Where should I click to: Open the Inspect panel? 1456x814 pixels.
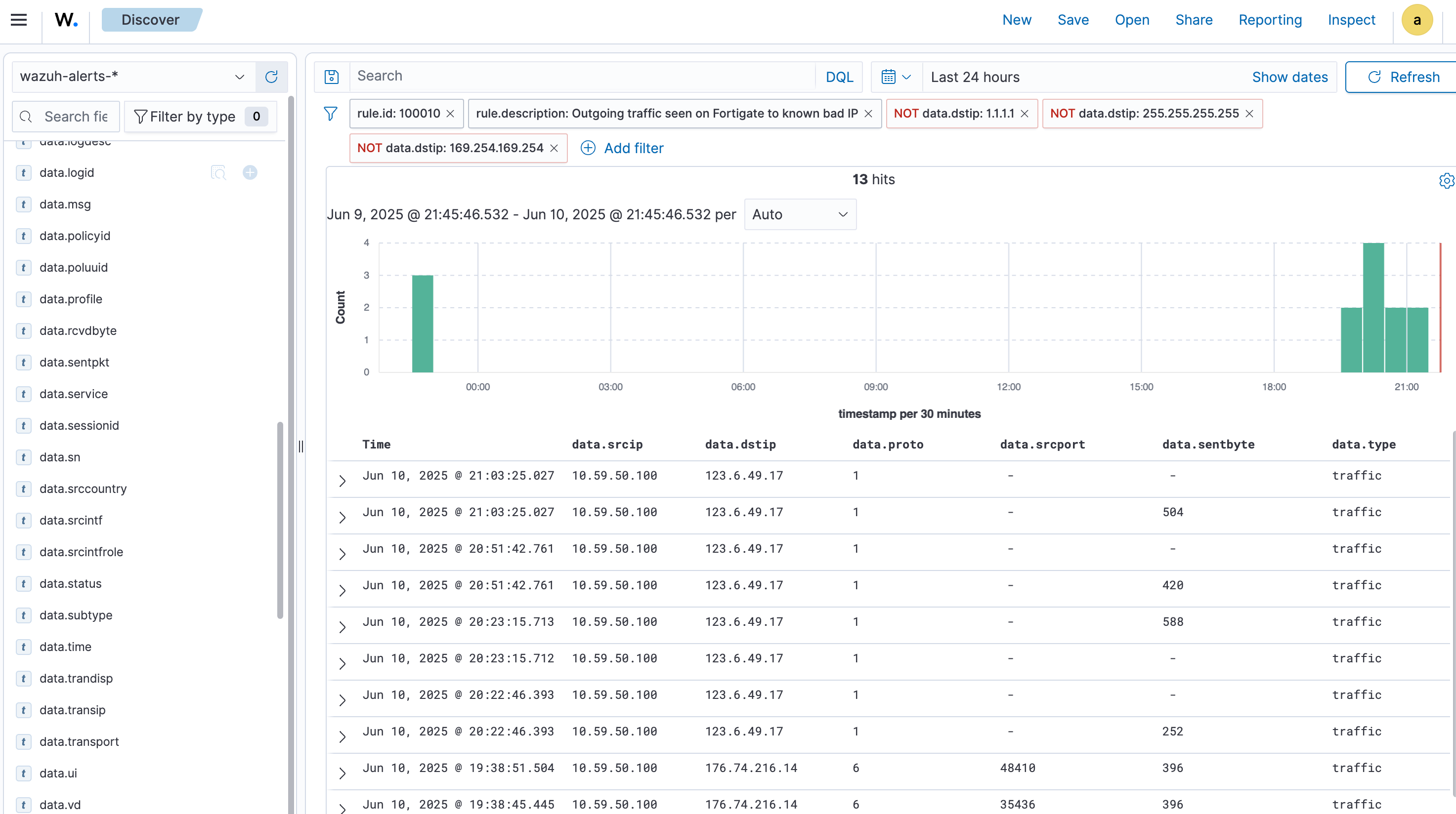click(1351, 20)
